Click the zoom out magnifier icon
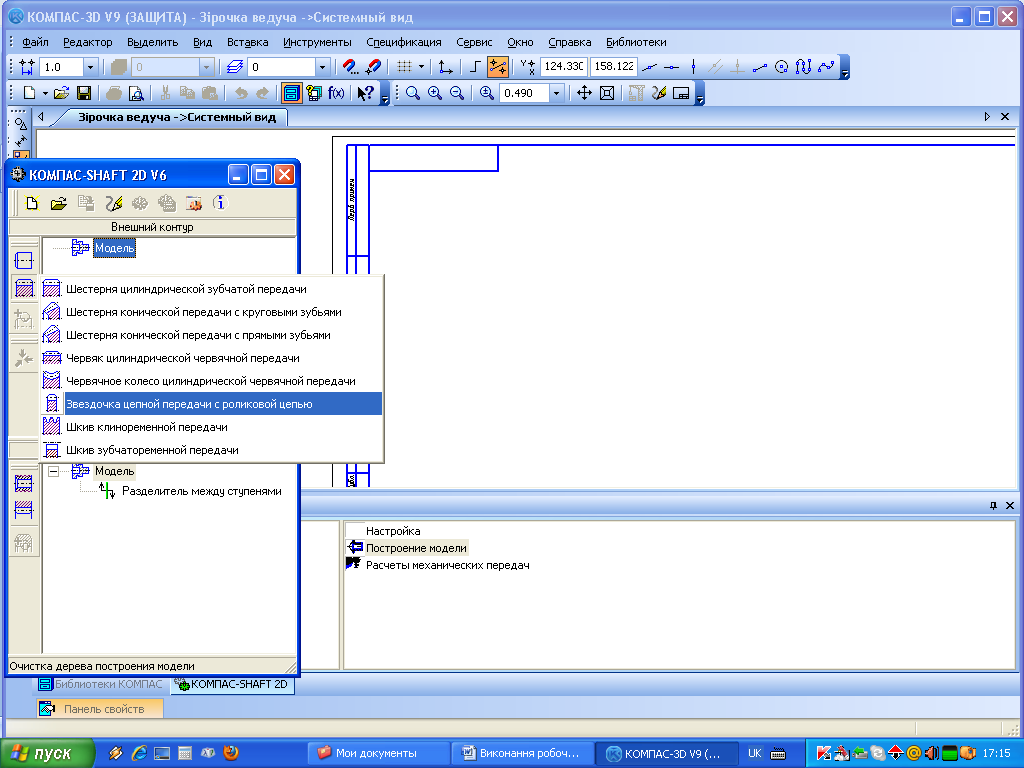 click(457, 93)
